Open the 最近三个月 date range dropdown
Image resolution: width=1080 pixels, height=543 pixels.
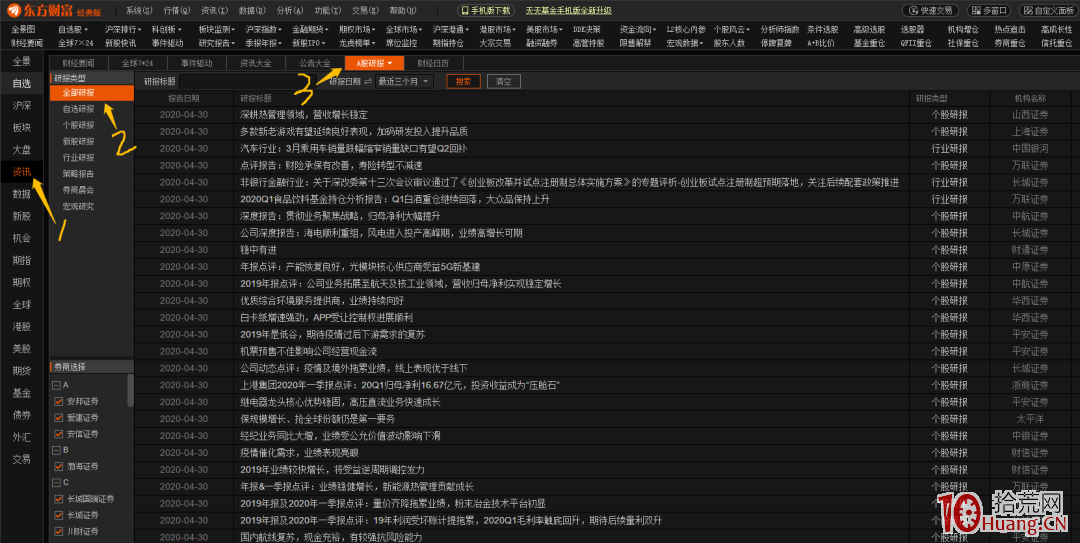[x=404, y=81]
